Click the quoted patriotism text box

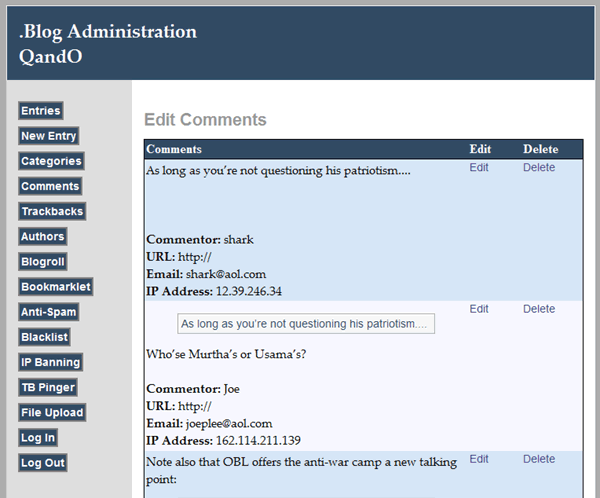(x=306, y=324)
